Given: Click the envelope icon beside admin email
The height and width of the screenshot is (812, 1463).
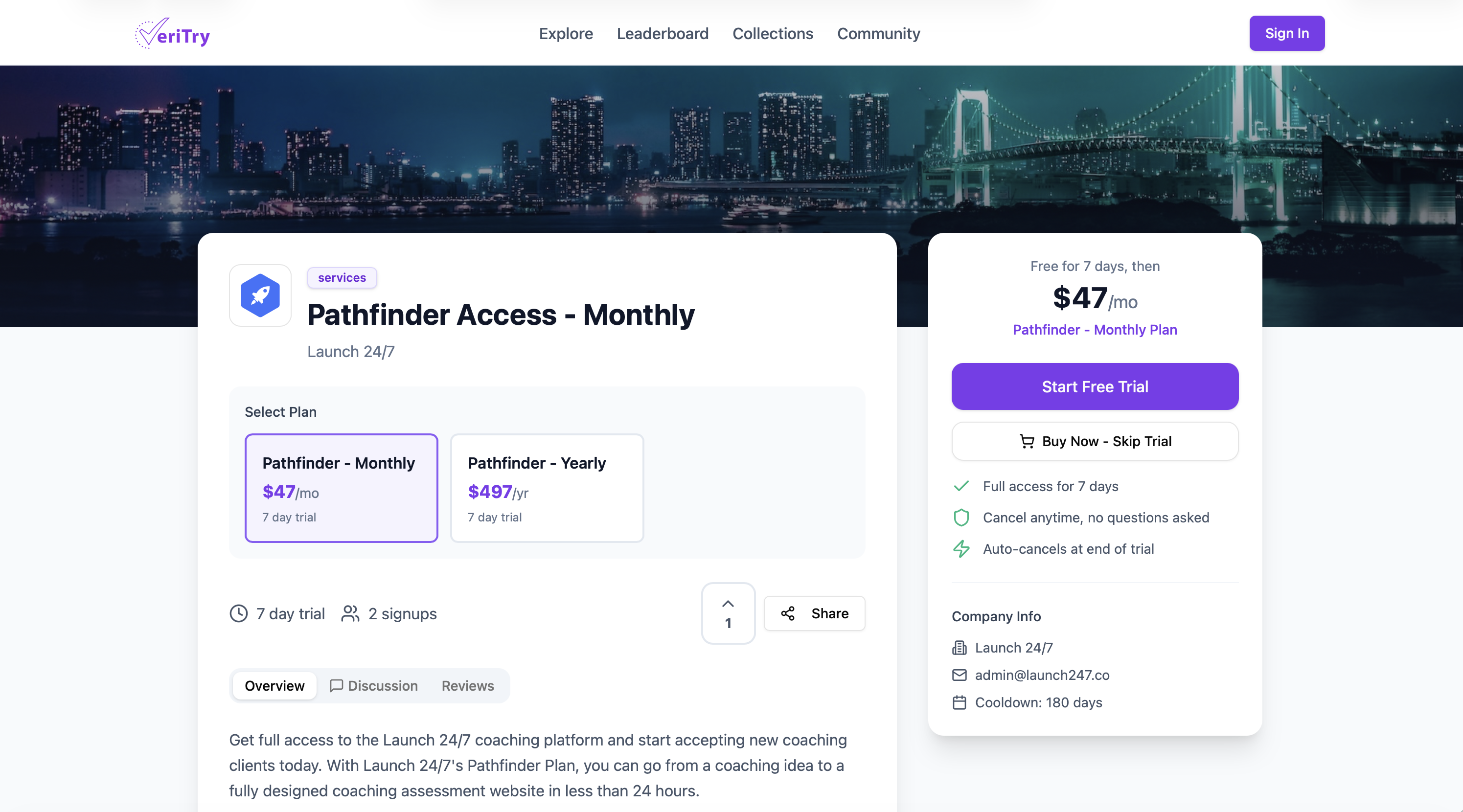Looking at the screenshot, I should [959, 675].
